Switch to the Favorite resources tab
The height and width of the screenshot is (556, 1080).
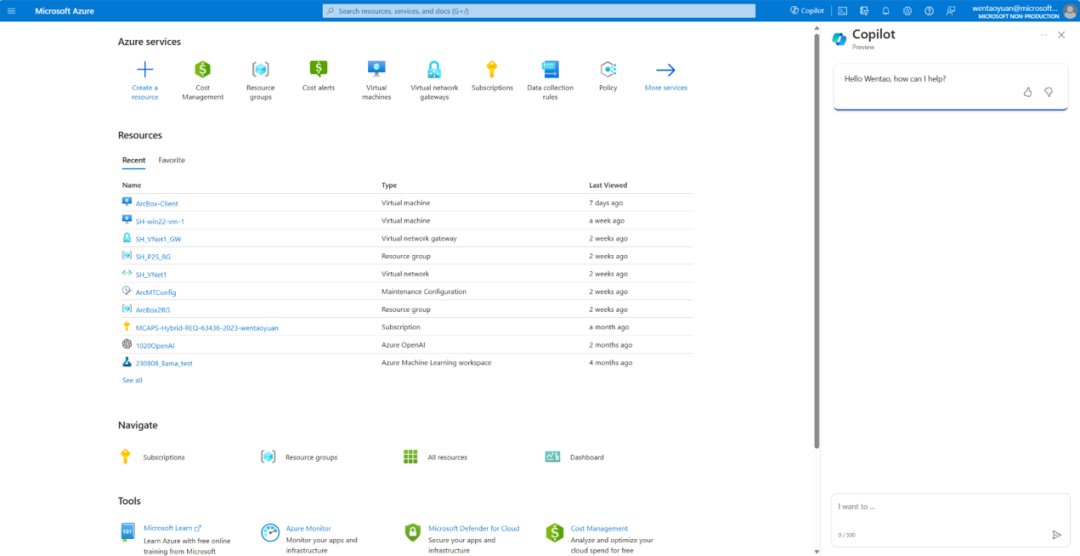click(172, 160)
